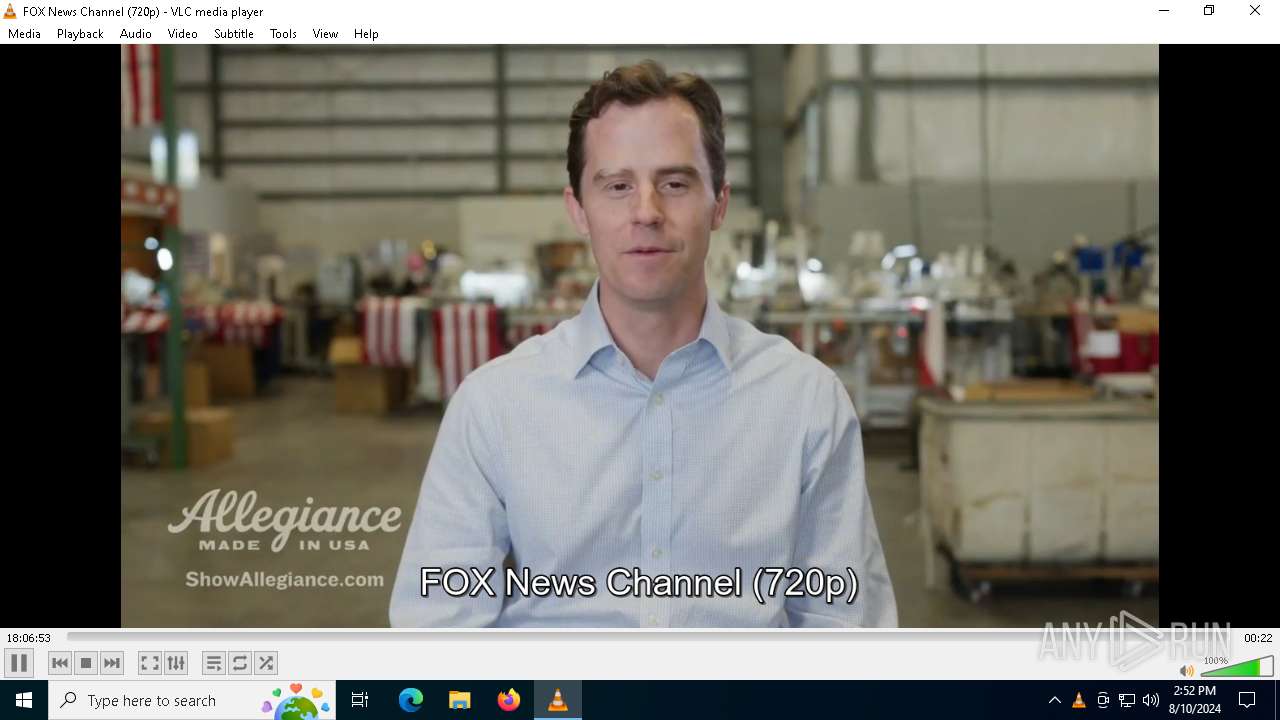Toggle fullscreen video mode
Viewport: 1280px width, 720px height.
(150, 663)
